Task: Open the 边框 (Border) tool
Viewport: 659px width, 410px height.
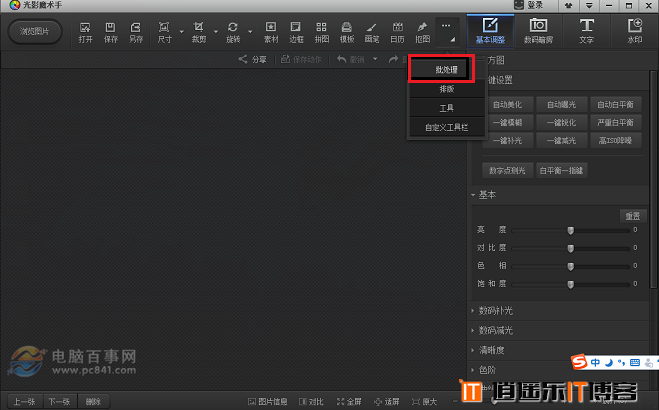Action: 297,30
